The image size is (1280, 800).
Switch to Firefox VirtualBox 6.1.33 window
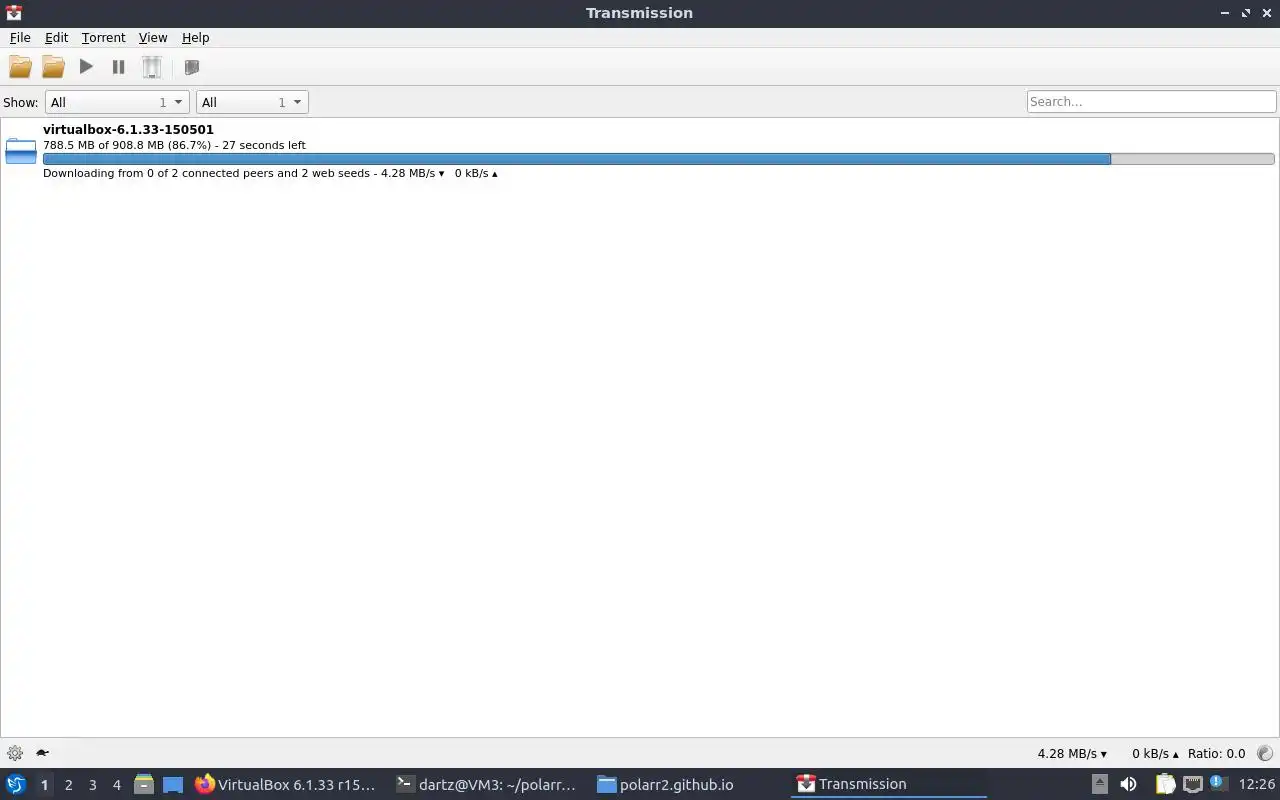point(286,784)
